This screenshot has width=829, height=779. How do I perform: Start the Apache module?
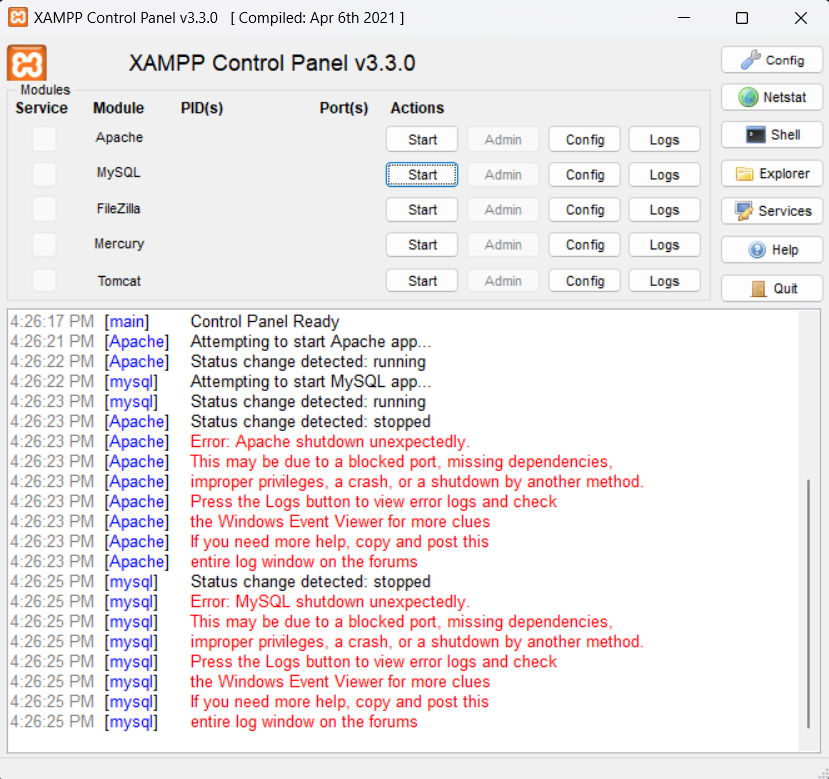[x=422, y=140]
